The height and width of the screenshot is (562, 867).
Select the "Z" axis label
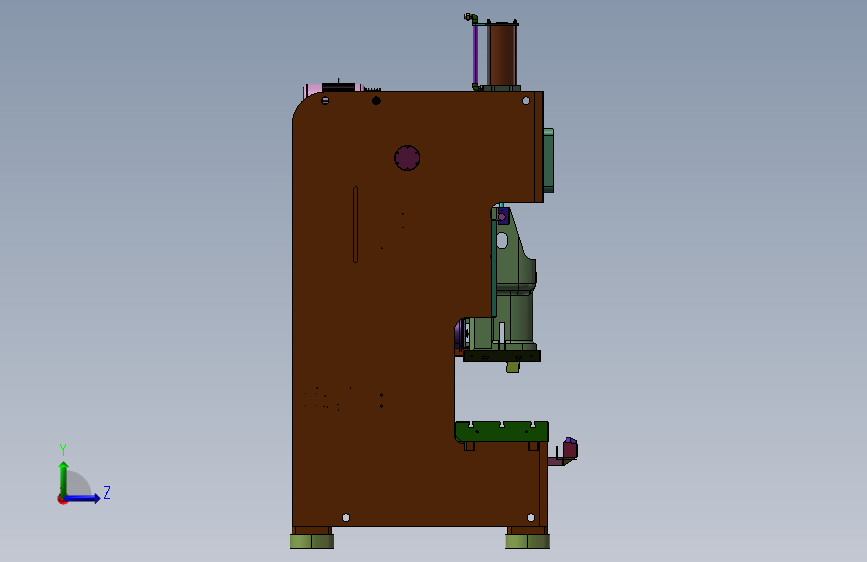107,492
